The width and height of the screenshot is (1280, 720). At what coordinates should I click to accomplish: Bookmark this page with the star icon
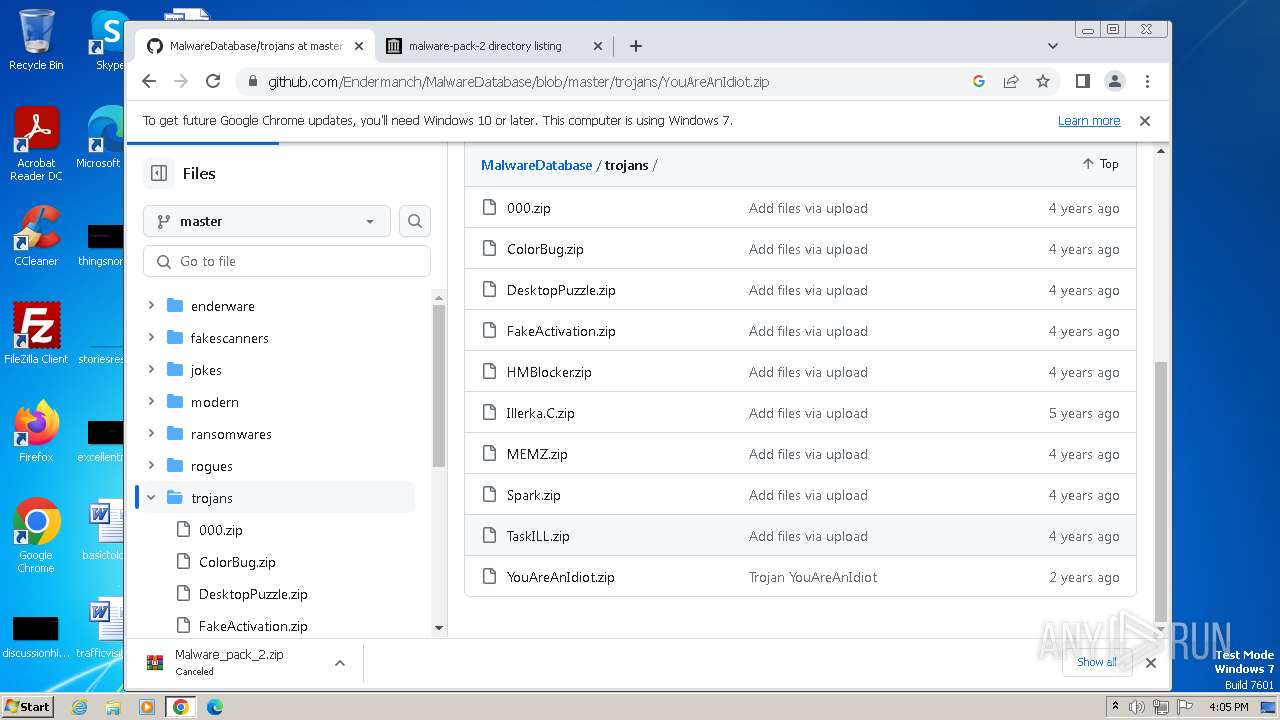(1043, 81)
